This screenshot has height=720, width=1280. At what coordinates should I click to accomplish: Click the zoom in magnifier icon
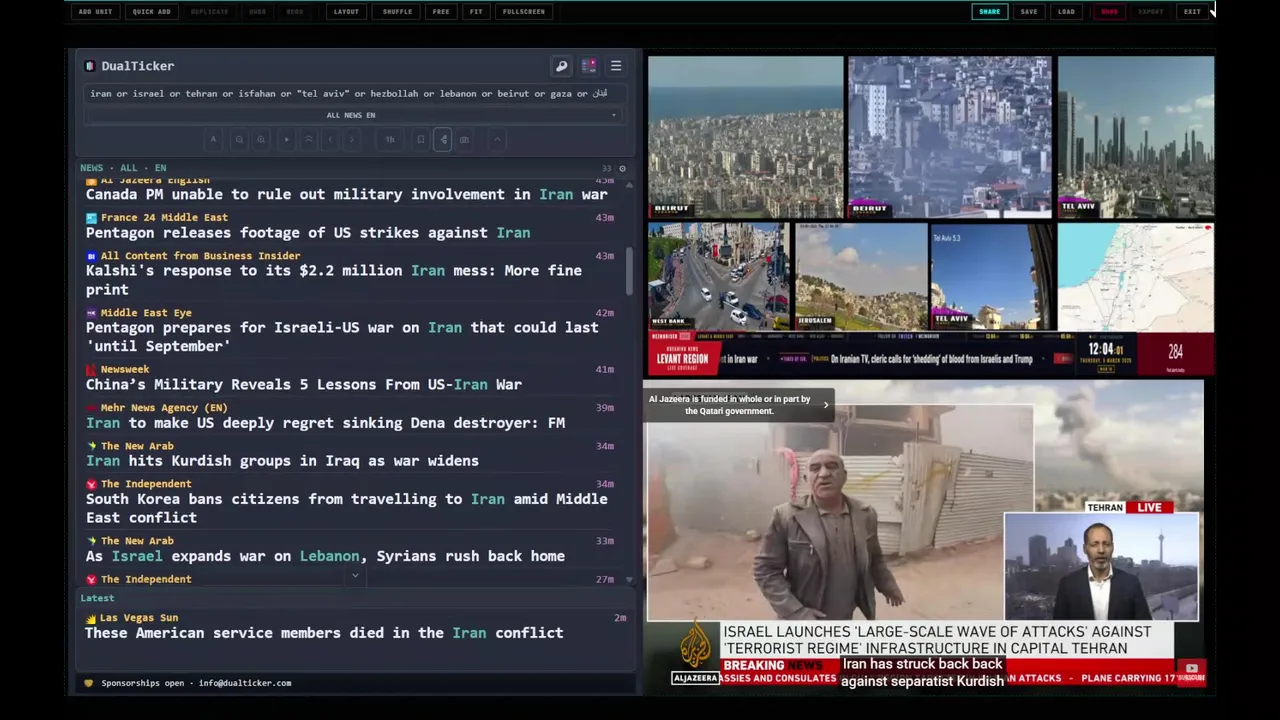pos(261,140)
